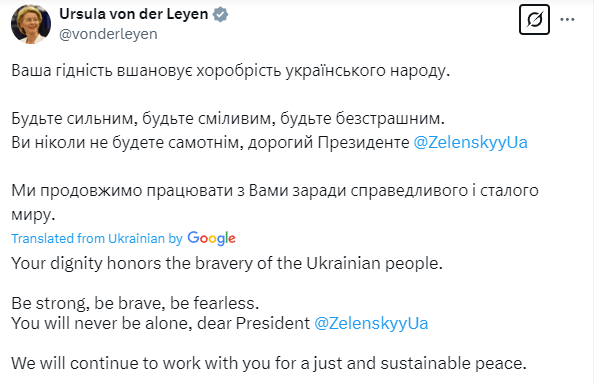Open Ursula von der Leyen's profile avatar

31,24
